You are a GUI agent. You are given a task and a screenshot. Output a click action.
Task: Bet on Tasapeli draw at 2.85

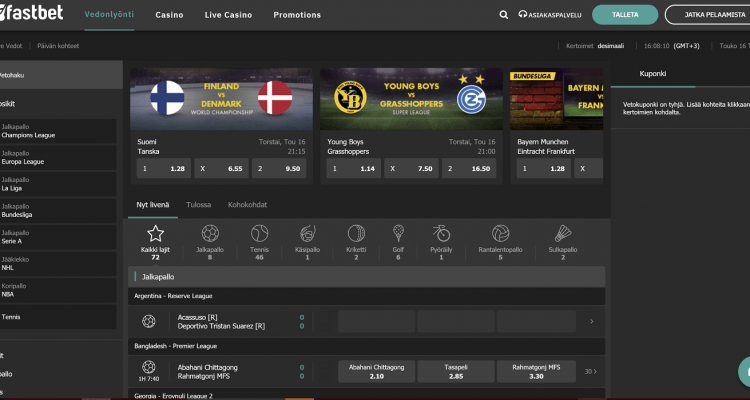click(x=456, y=371)
